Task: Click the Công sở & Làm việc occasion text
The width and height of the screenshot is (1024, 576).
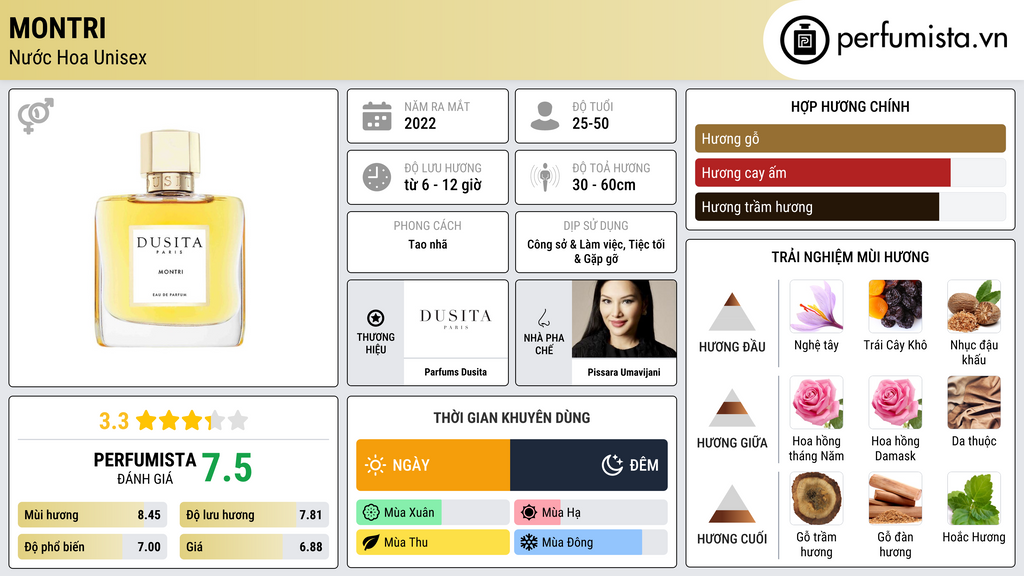Action: [596, 251]
